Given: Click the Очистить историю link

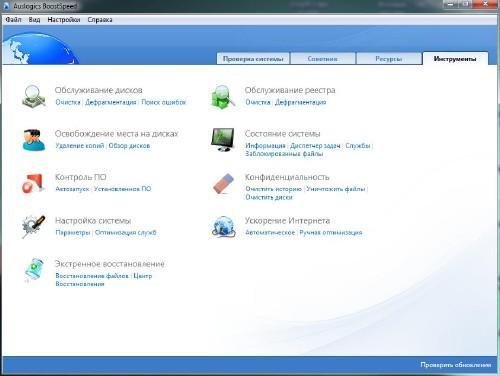Looking at the screenshot, I should [x=273, y=189].
